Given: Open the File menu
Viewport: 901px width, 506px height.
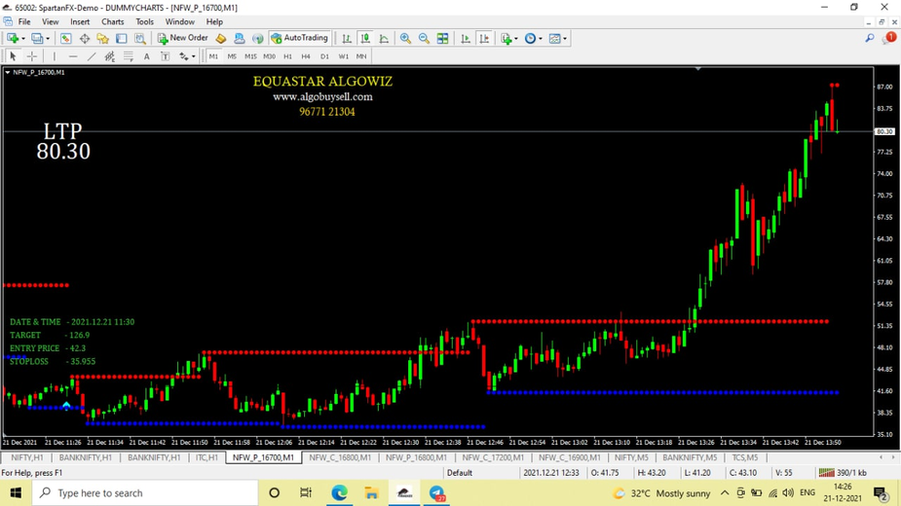Looking at the screenshot, I should [x=24, y=22].
